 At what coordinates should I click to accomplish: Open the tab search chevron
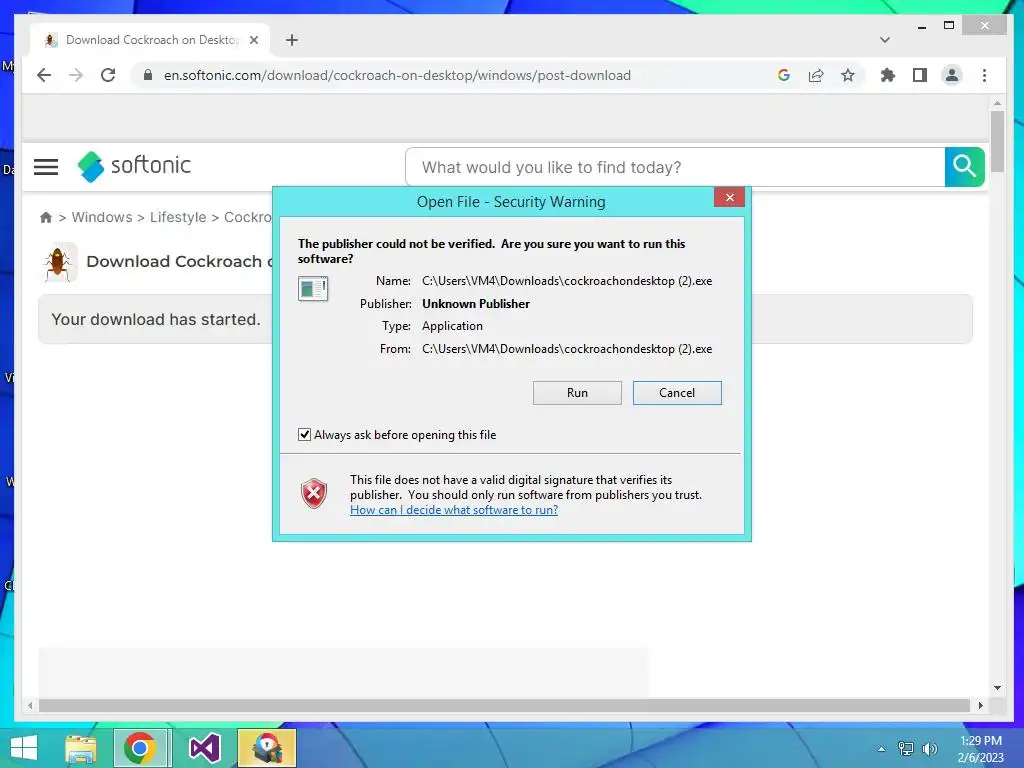pyautogui.click(x=885, y=40)
